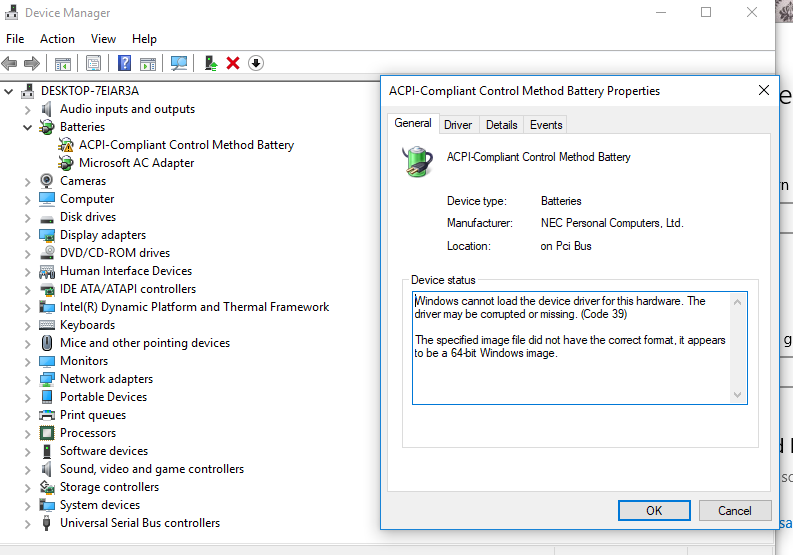Image resolution: width=793 pixels, height=555 pixels.
Task: Expand Human Interface Devices
Action: click(x=27, y=271)
